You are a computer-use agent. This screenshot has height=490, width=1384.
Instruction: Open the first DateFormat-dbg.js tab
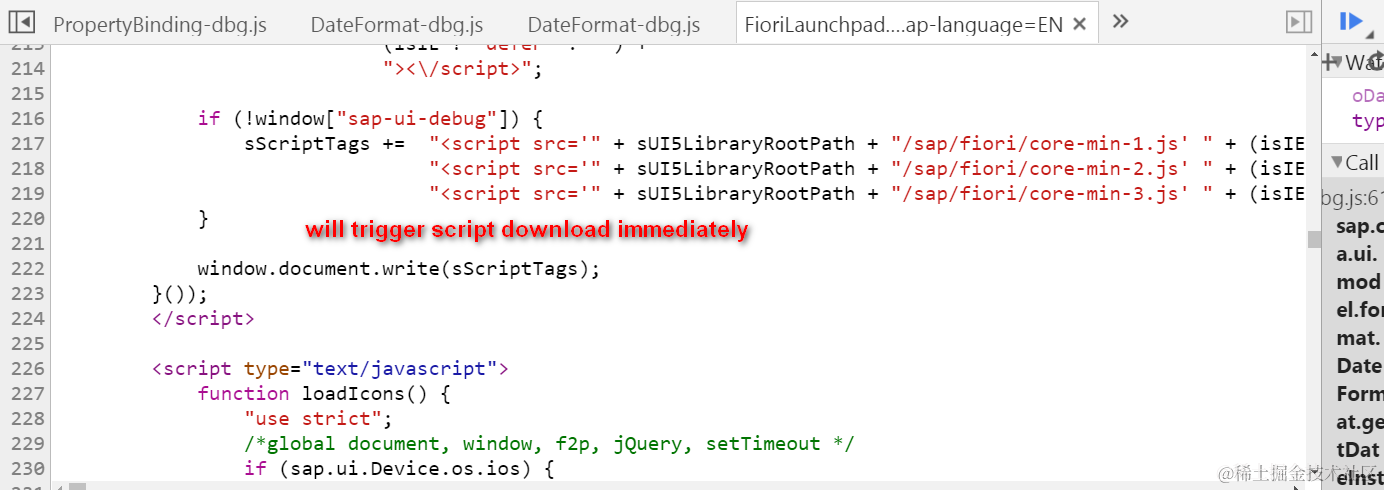[x=397, y=25]
